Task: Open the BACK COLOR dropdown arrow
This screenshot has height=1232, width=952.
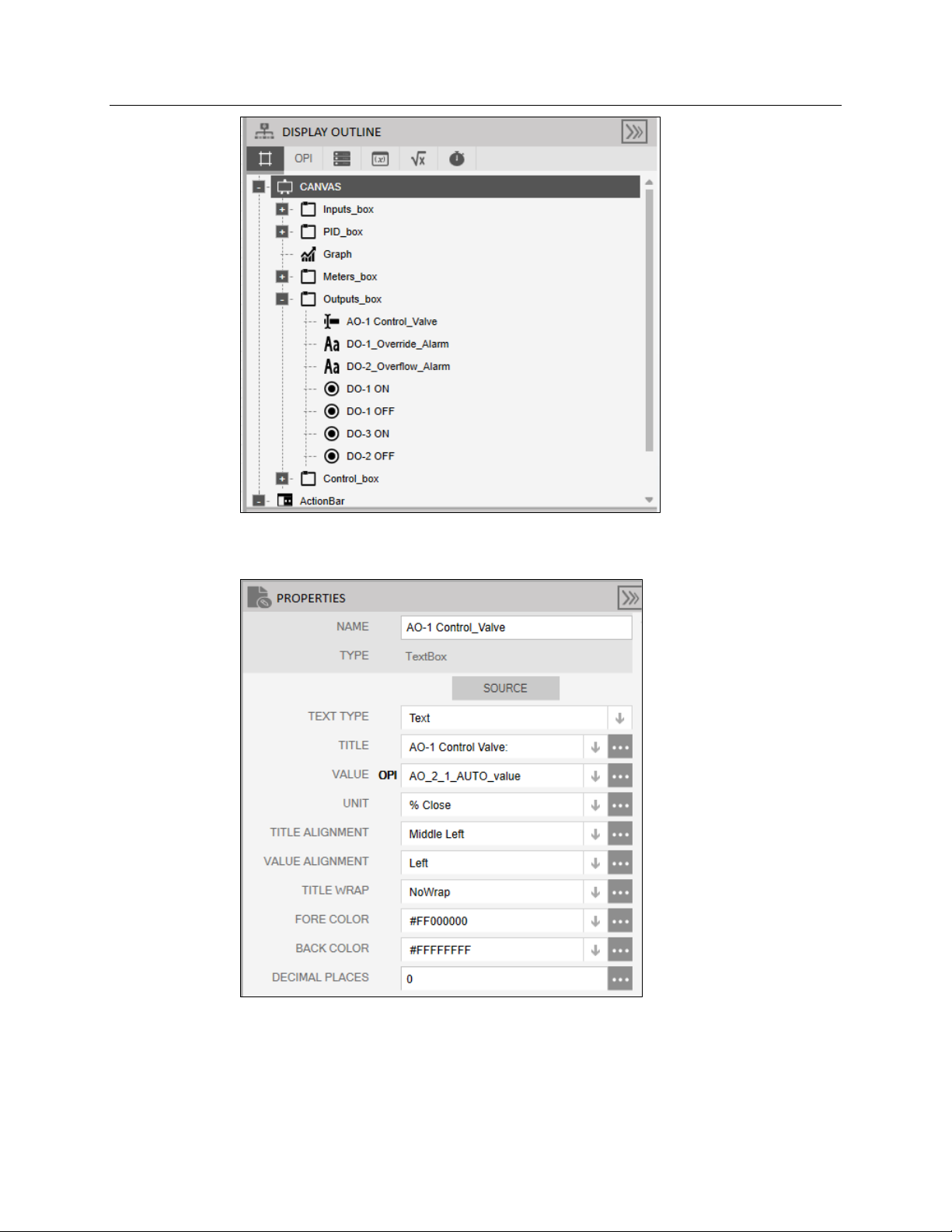Action: pyautogui.click(x=595, y=950)
